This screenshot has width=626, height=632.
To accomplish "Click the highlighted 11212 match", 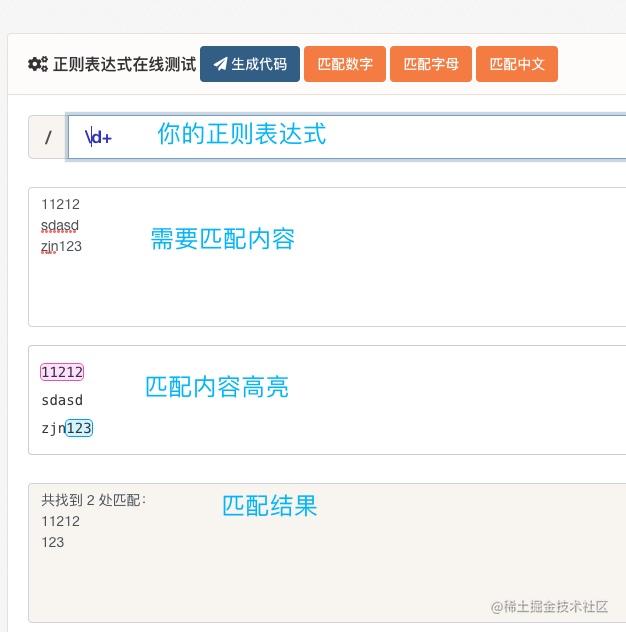I will [62, 372].
